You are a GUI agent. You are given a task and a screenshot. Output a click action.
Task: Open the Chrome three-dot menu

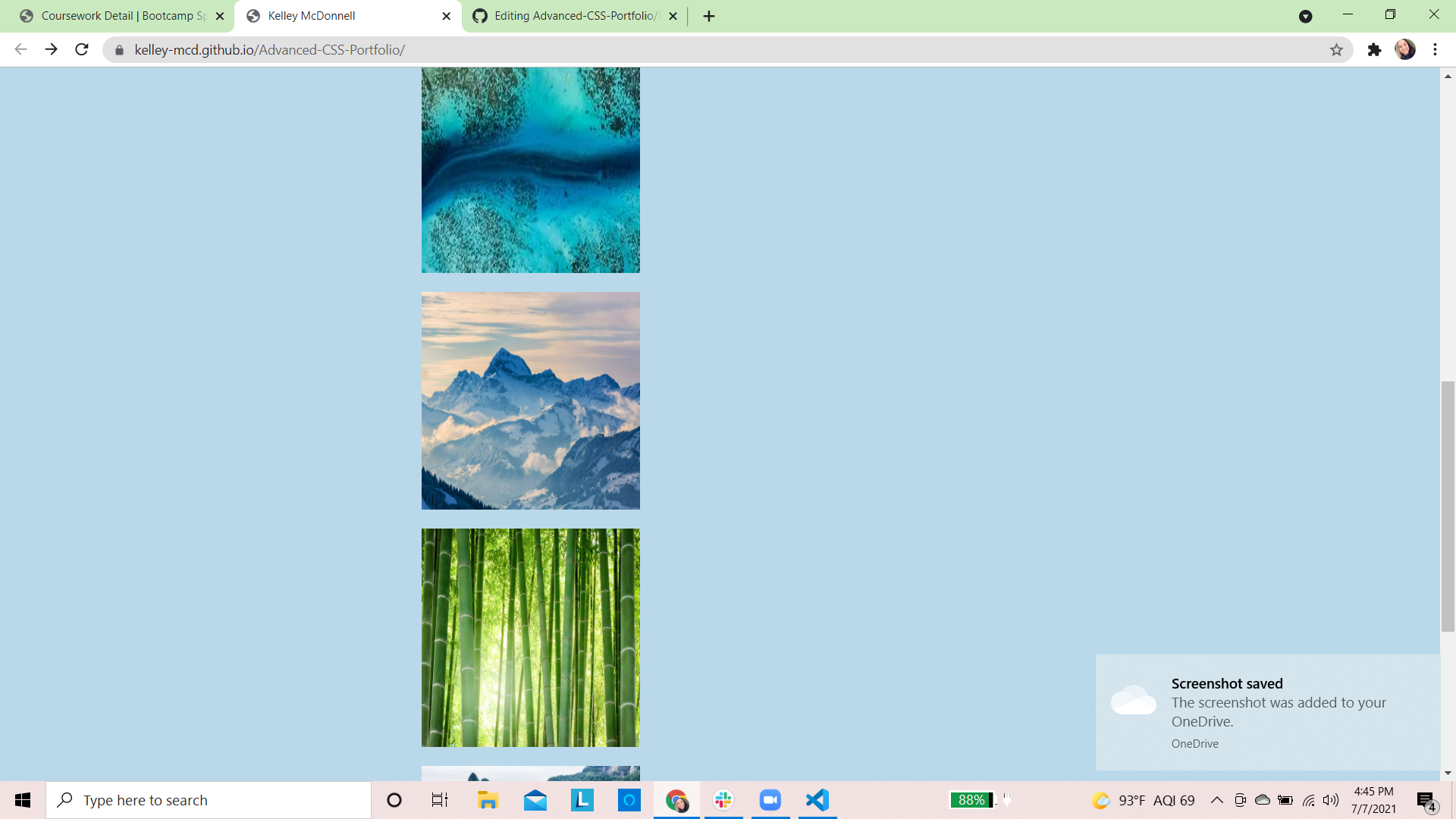click(1435, 49)
